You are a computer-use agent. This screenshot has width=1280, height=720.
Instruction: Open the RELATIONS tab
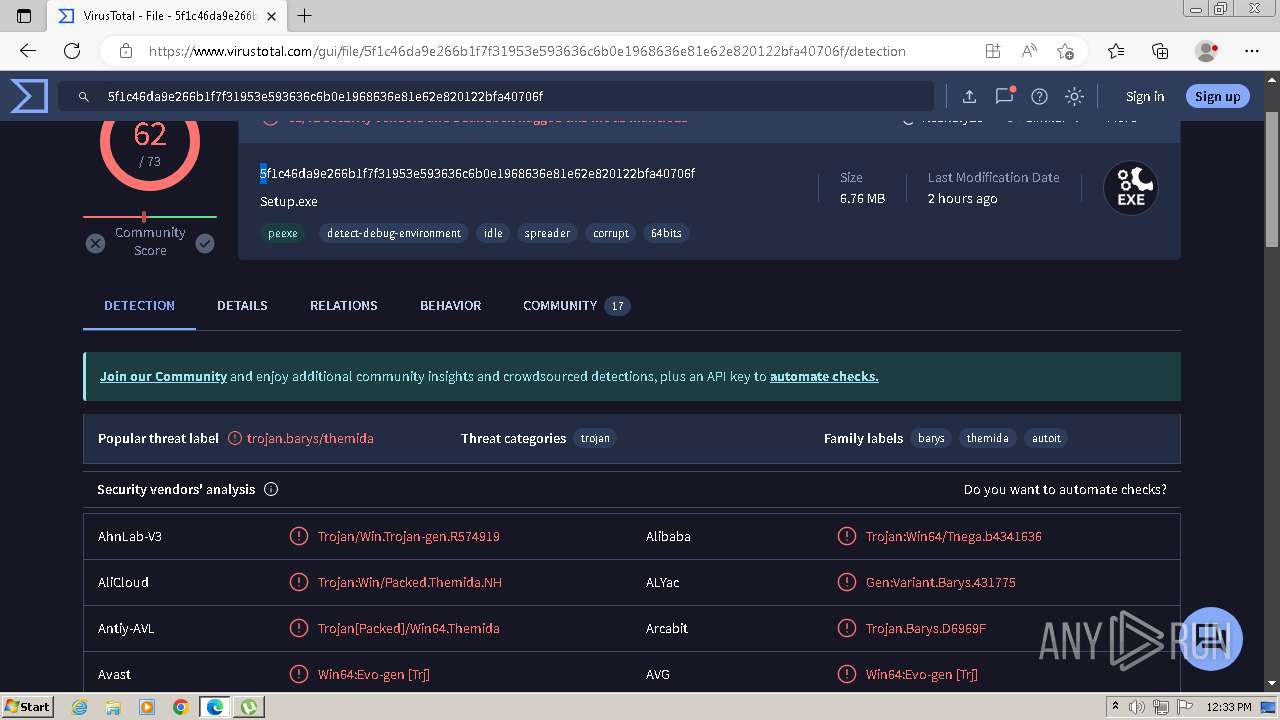tap(344, 305)
